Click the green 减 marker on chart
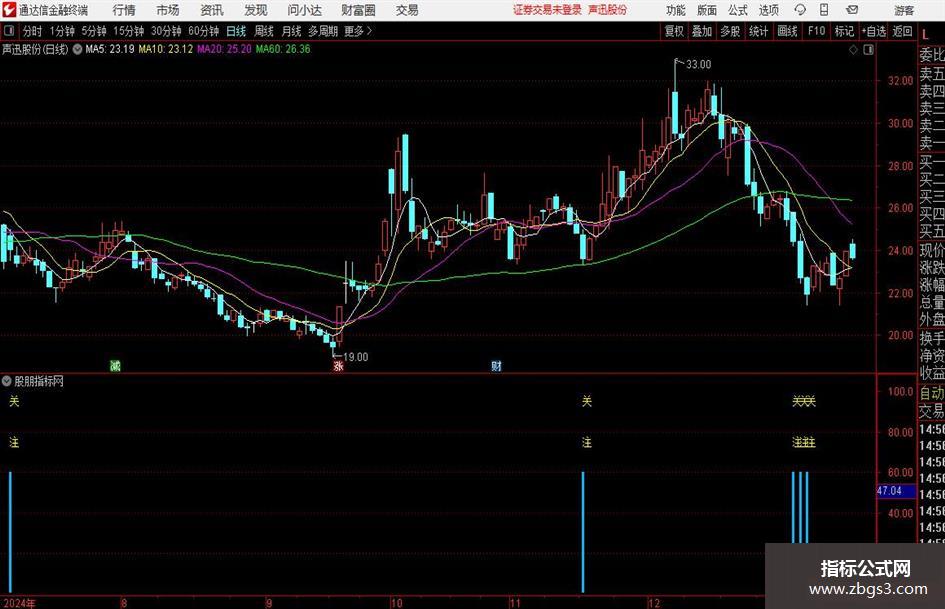945x609 pixels. pyautogui.click(x=115, y=365)
